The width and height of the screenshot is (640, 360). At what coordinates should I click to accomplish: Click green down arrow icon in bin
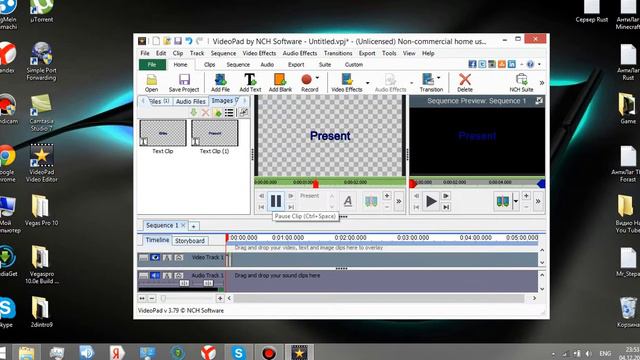pos(194,112)
